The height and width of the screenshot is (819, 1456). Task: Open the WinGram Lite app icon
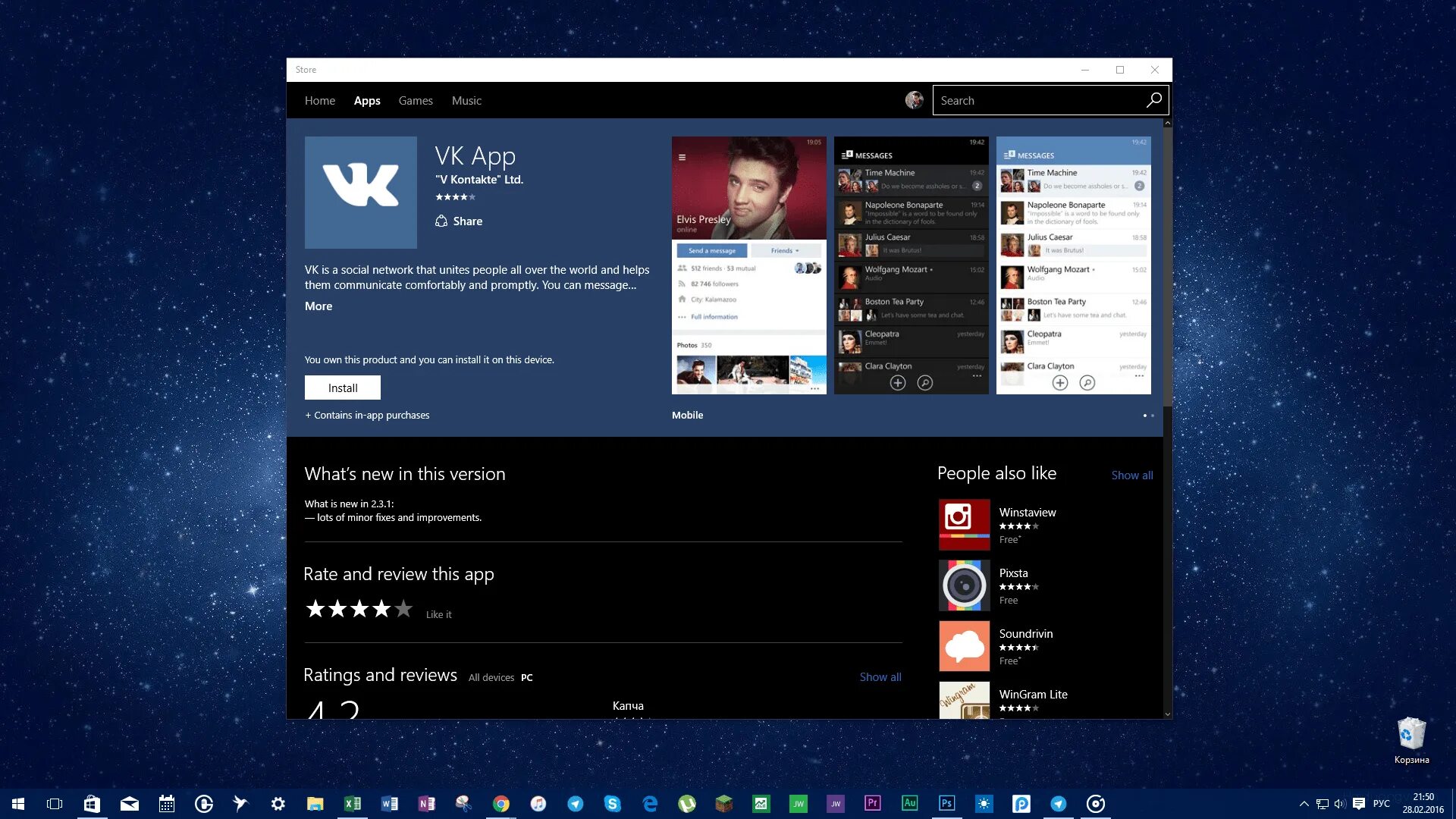(x=965, y=700)
